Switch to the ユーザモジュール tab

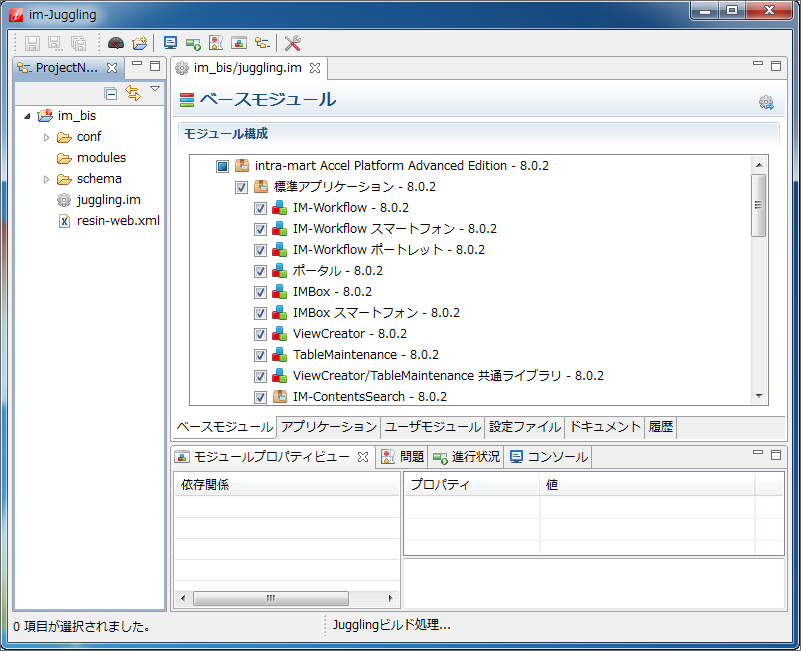coord(433,427)
